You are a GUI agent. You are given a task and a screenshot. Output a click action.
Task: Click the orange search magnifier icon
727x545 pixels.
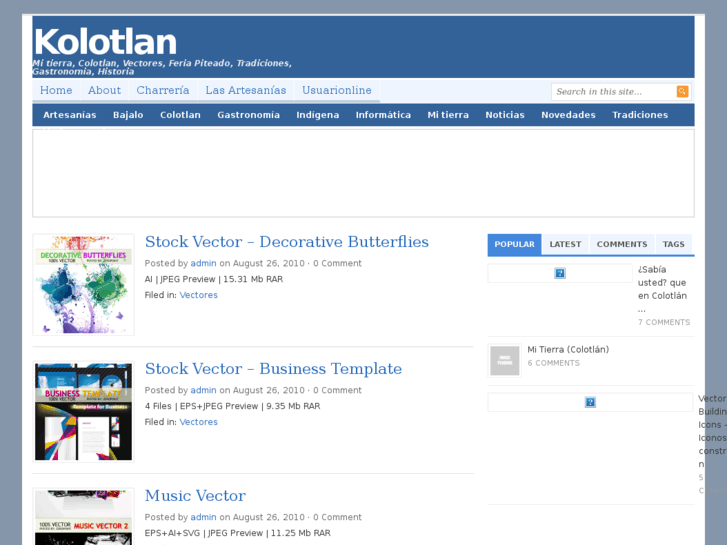(682, 91)
